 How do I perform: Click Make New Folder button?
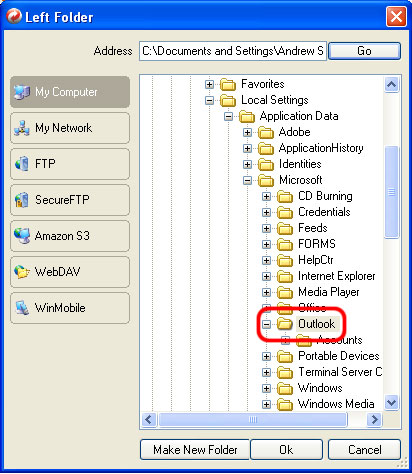point(195,450)
